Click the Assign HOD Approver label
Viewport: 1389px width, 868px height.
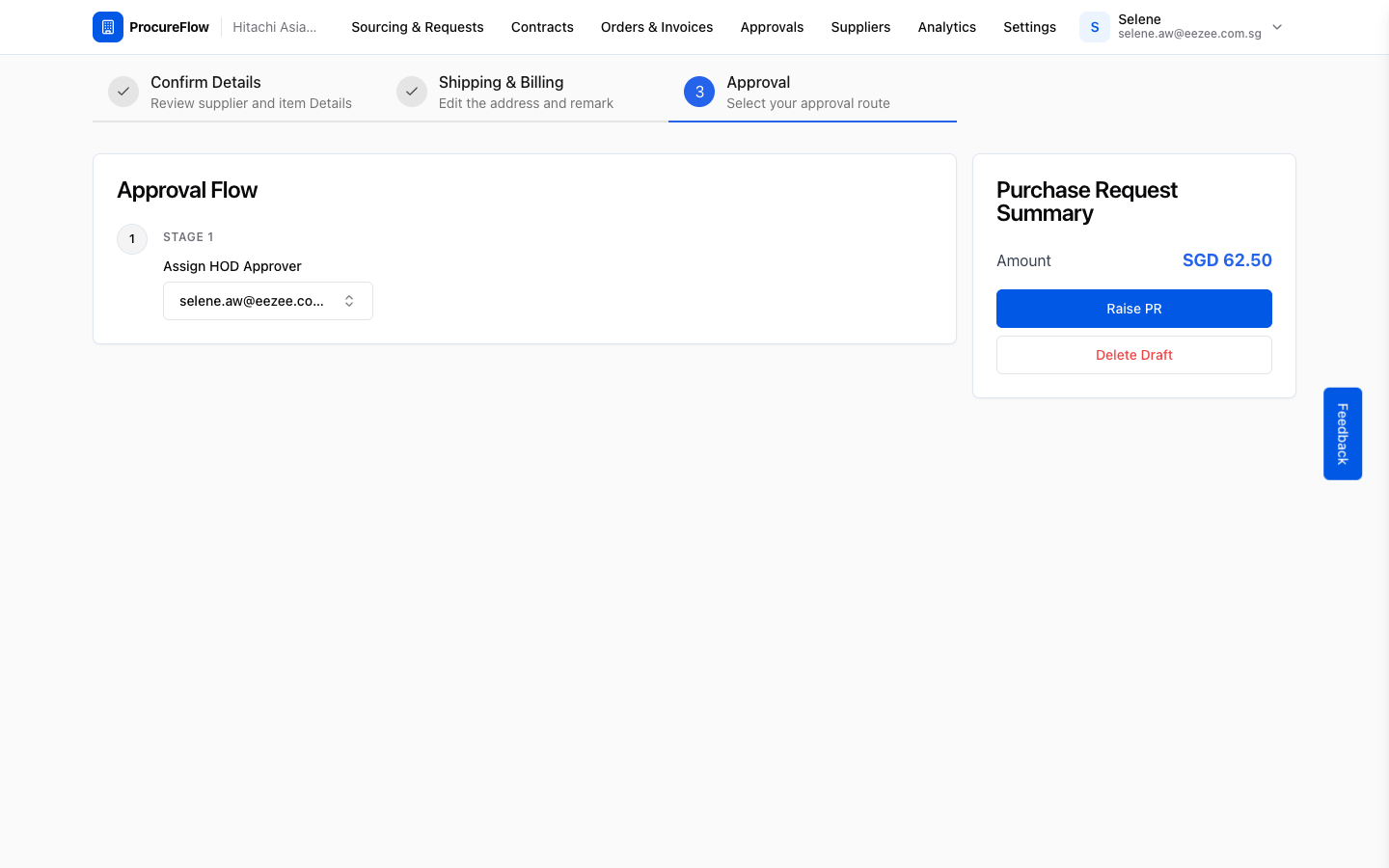[232, 266]
